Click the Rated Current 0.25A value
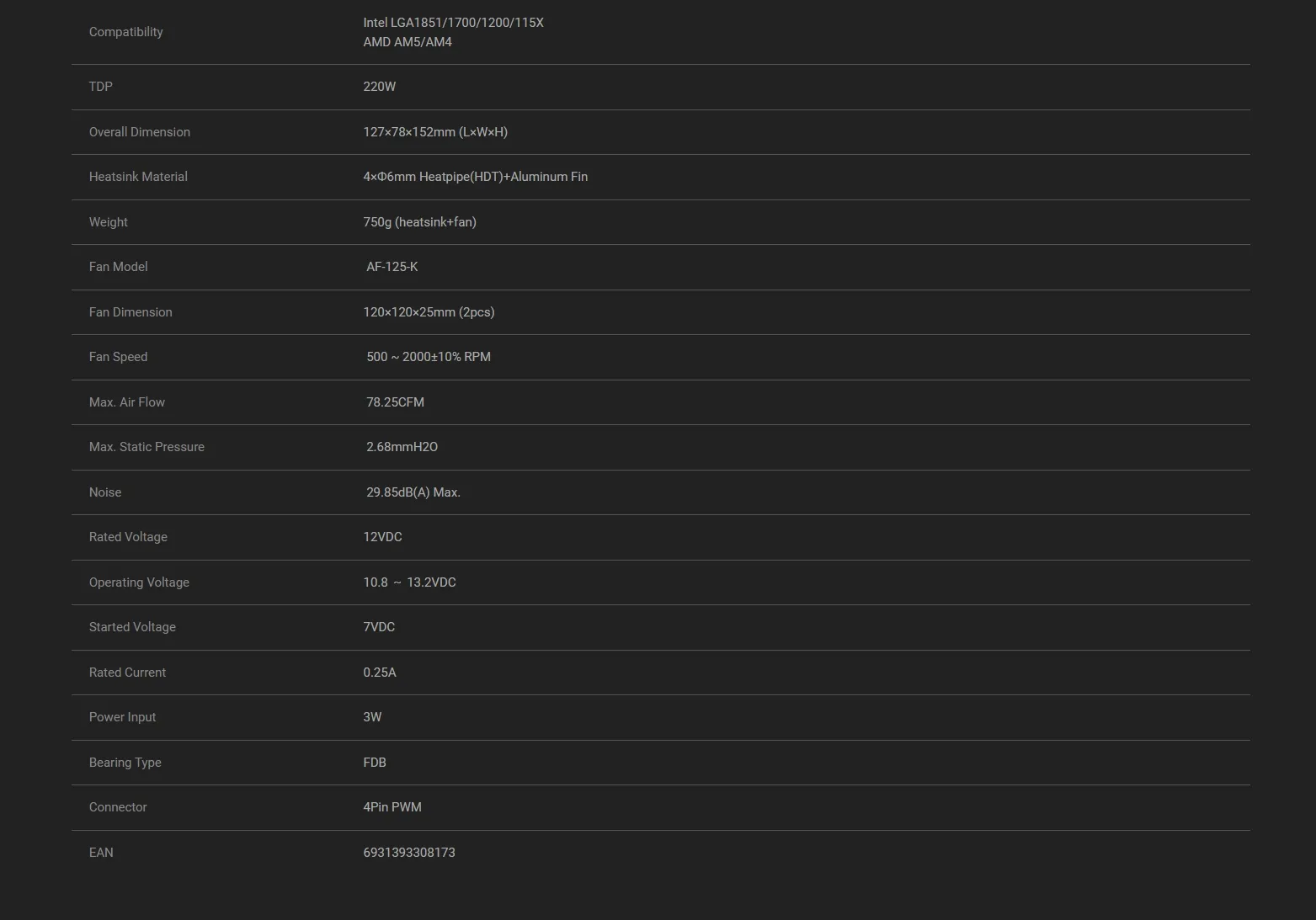 (379, 673)
